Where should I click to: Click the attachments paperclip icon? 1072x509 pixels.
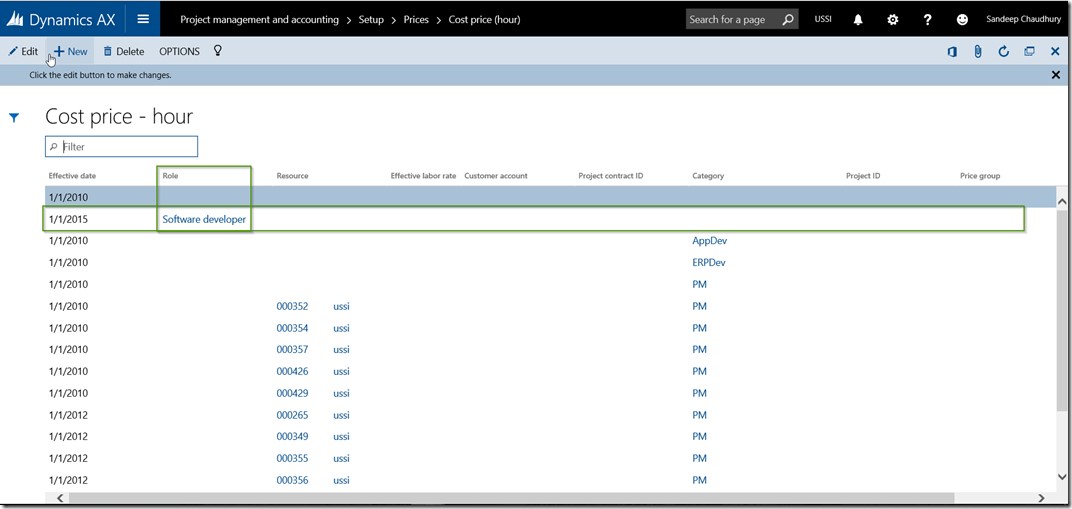click(978, 51)
